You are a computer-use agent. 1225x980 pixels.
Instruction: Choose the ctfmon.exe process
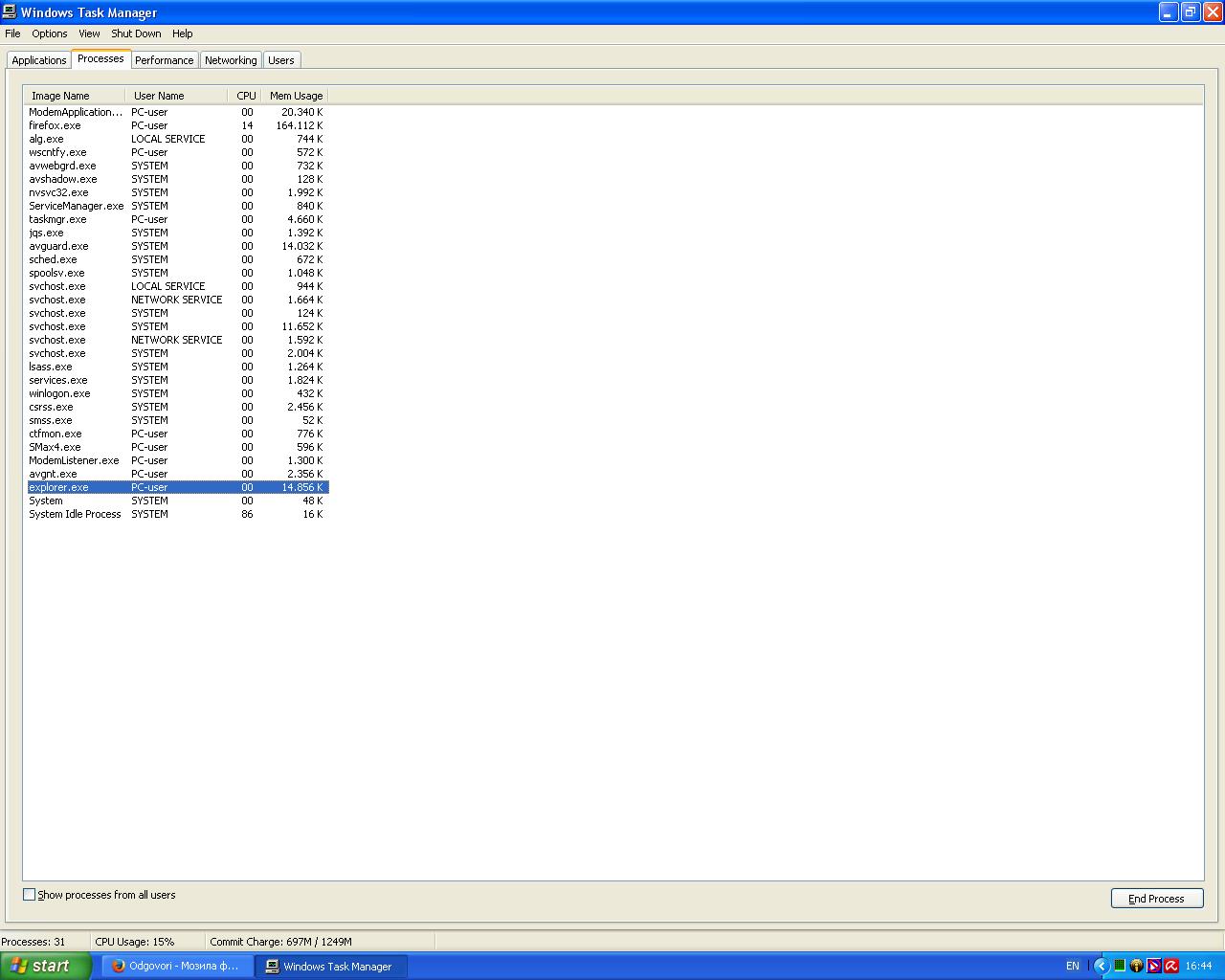[177, 434]
